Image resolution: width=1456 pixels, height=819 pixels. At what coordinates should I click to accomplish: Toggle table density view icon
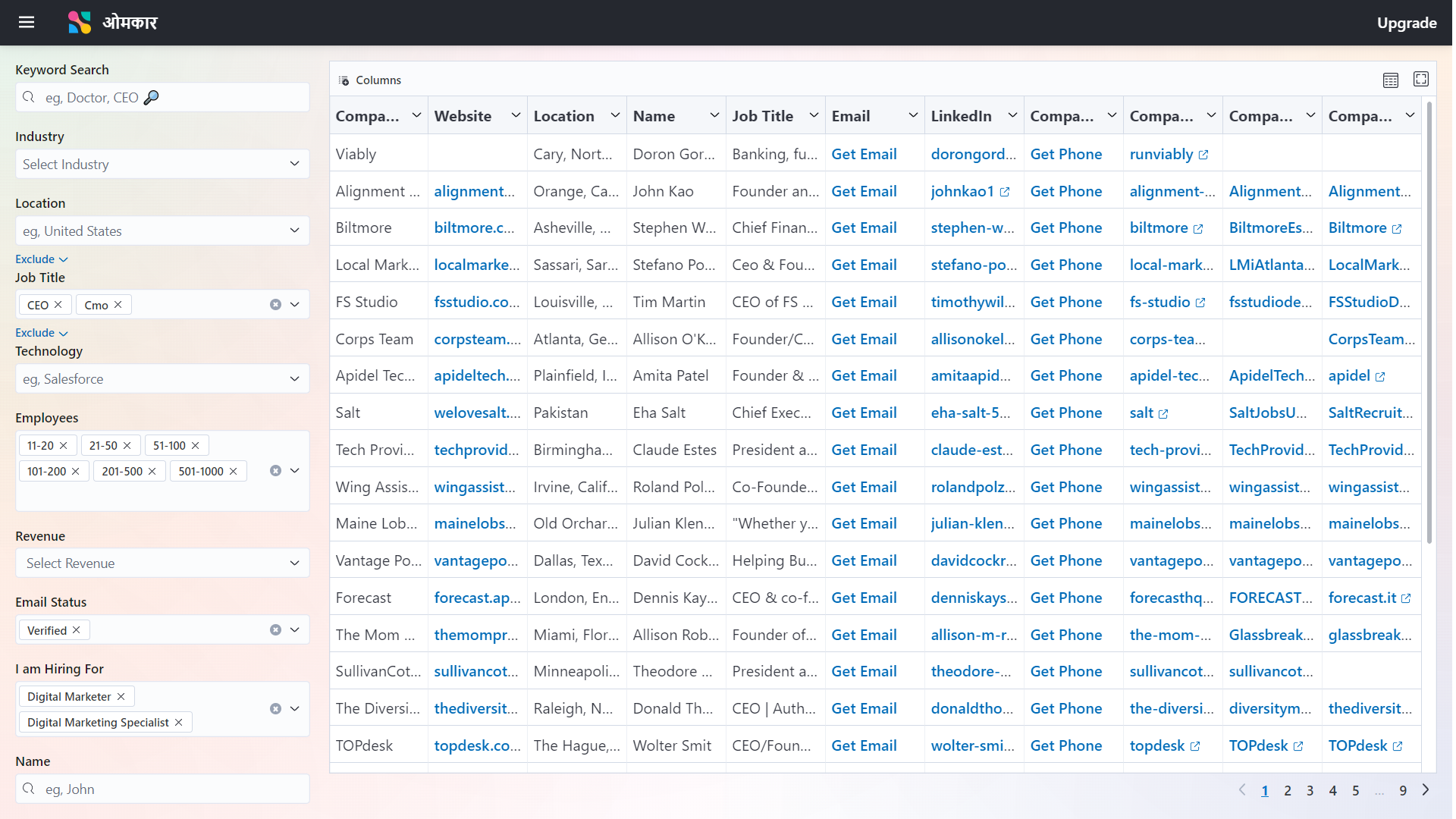coord(1390,80)
